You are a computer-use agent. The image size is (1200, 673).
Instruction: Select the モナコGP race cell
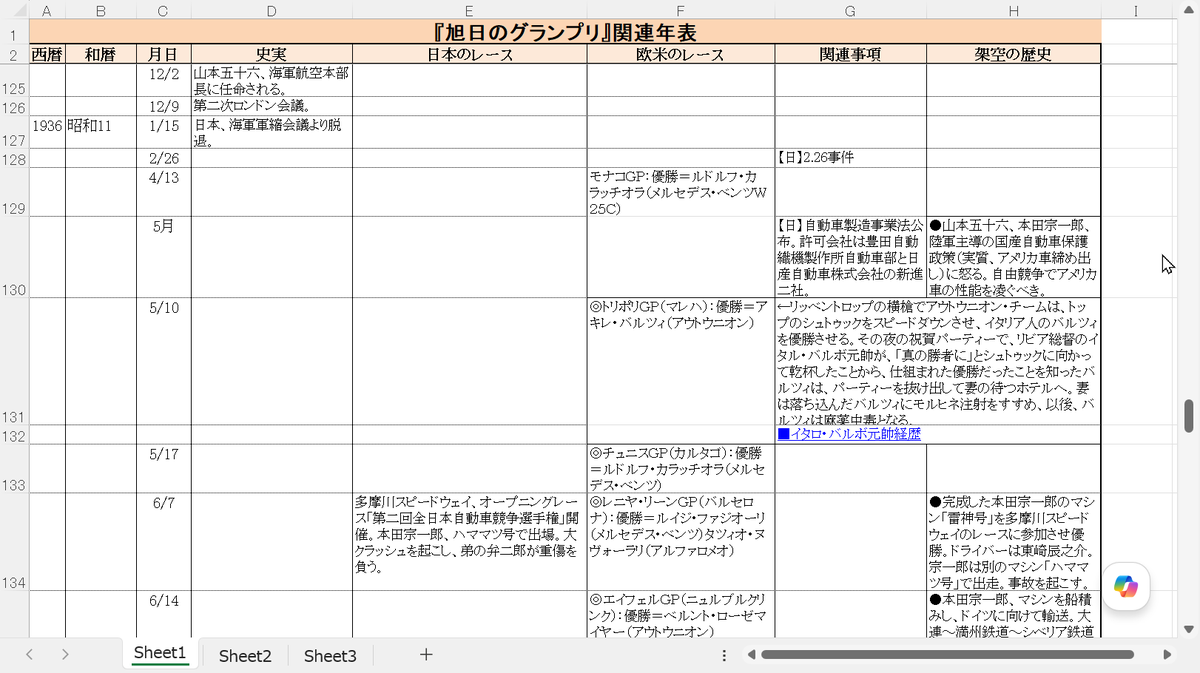click(x=681, y=192)
